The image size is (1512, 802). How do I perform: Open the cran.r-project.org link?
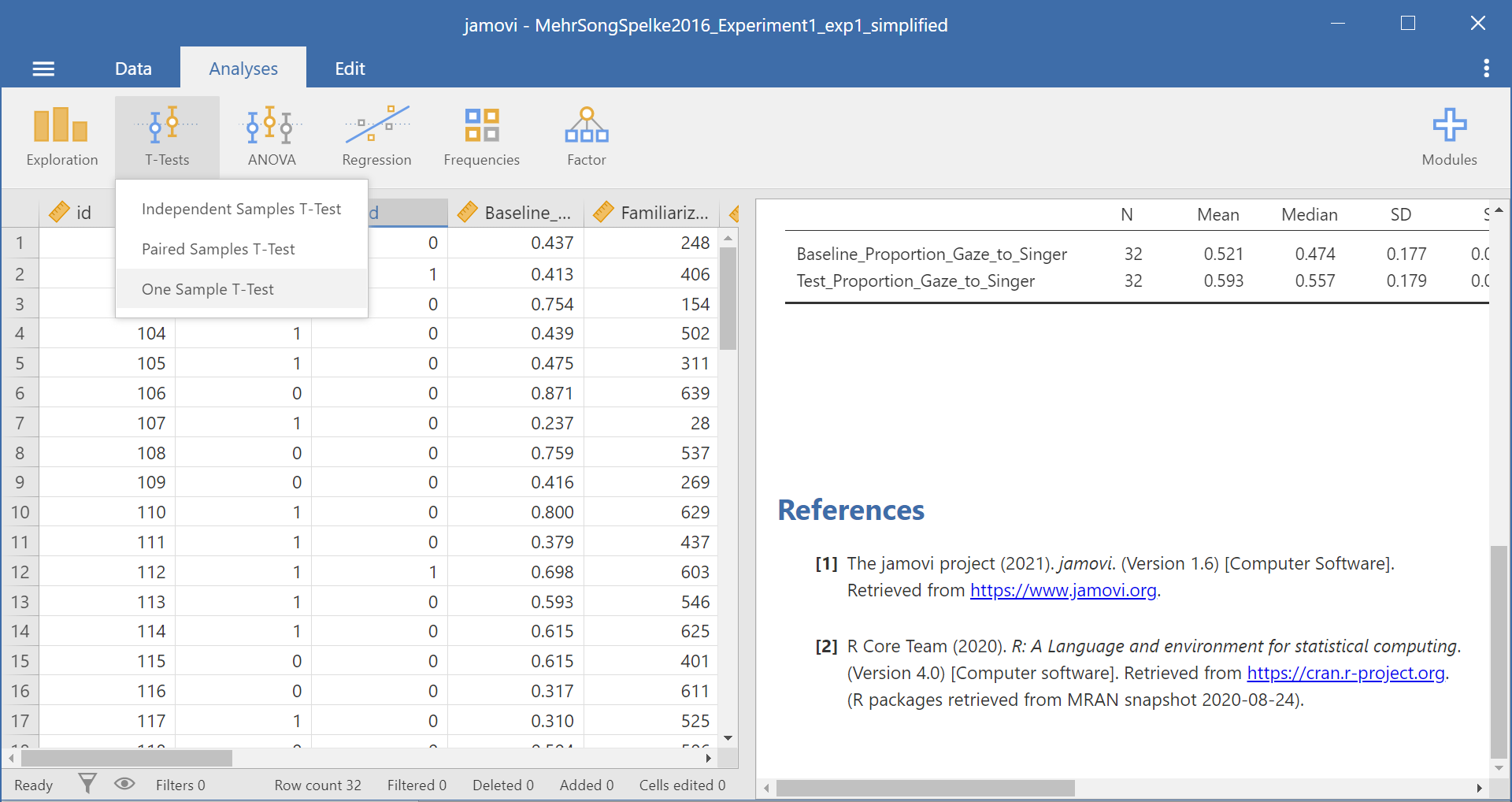[x=1345, y=673]
